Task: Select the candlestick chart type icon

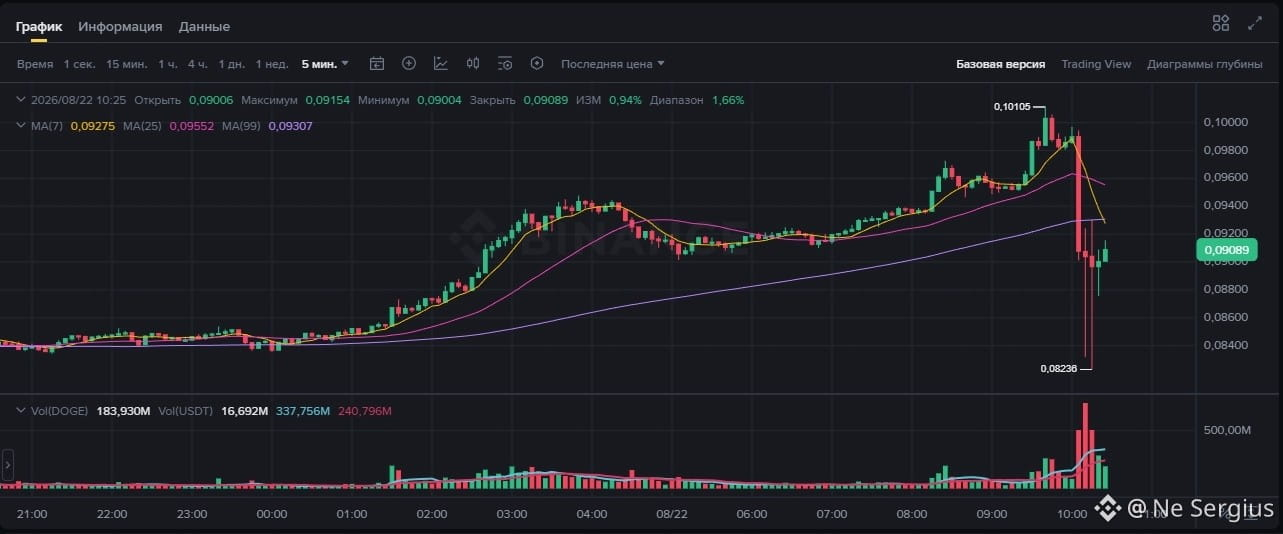Action: 473,63
